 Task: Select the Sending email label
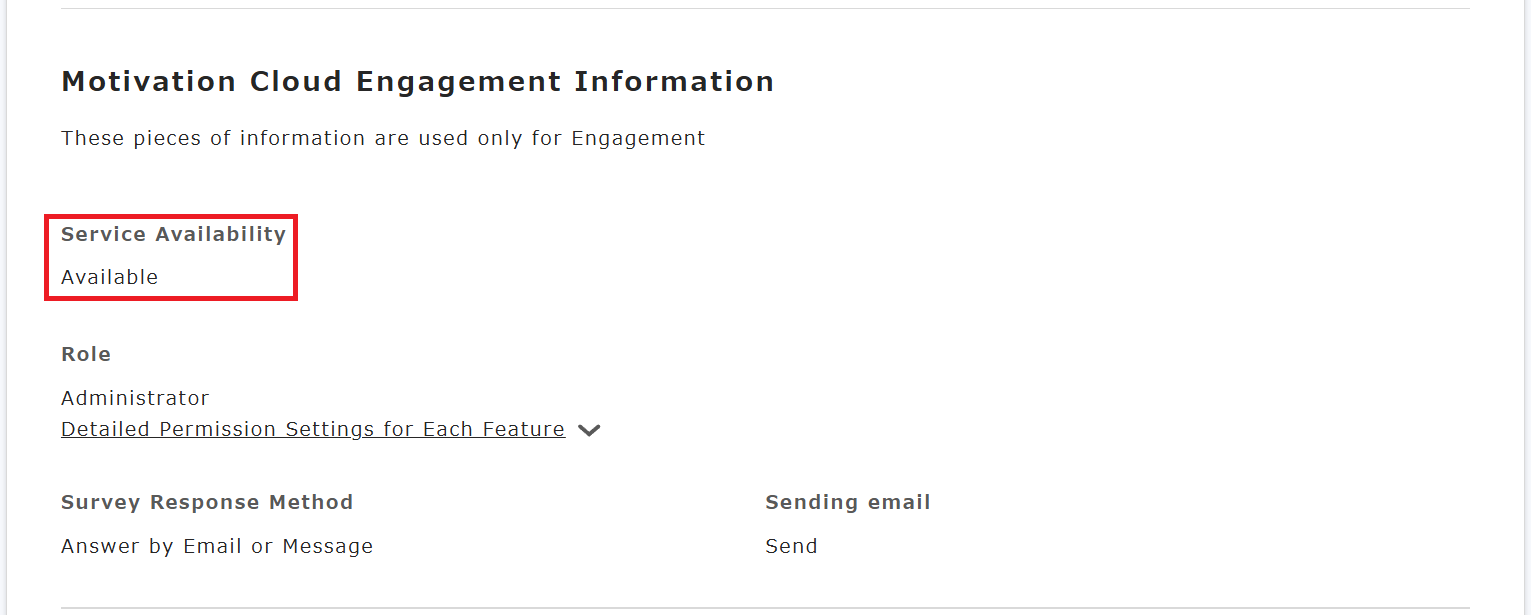click(848, 502)
